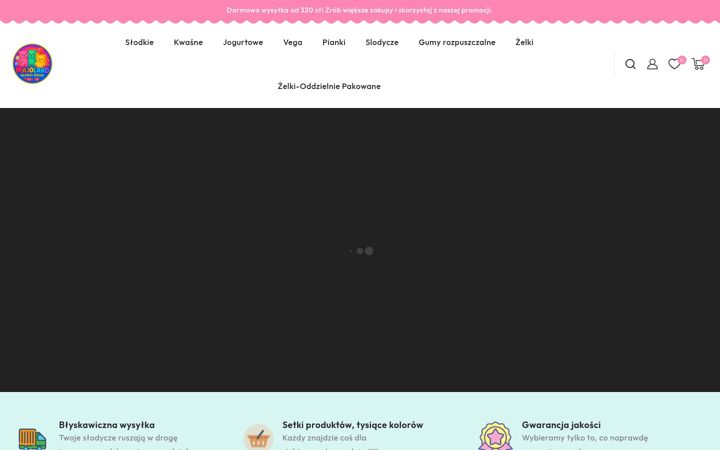
Task: Open the Gumy rozpuszczalne category
Action: 456,42
